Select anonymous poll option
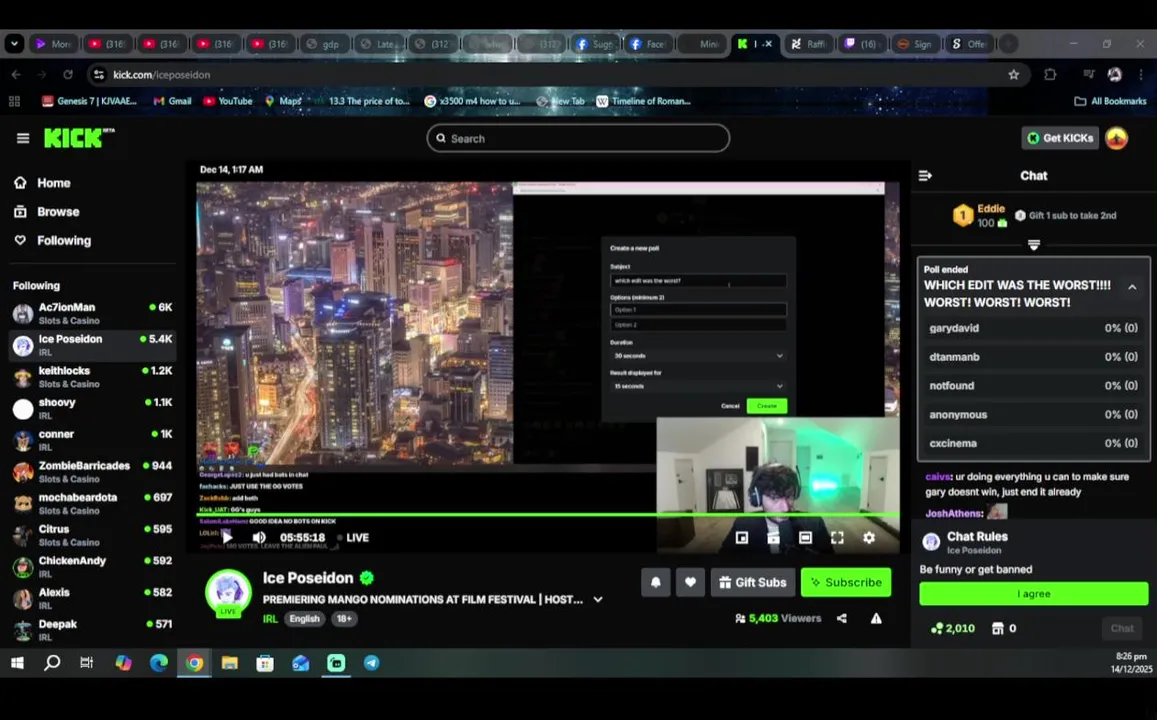Image resolution: width=1157 pixels, height=720 pixels. [1033, 415]
